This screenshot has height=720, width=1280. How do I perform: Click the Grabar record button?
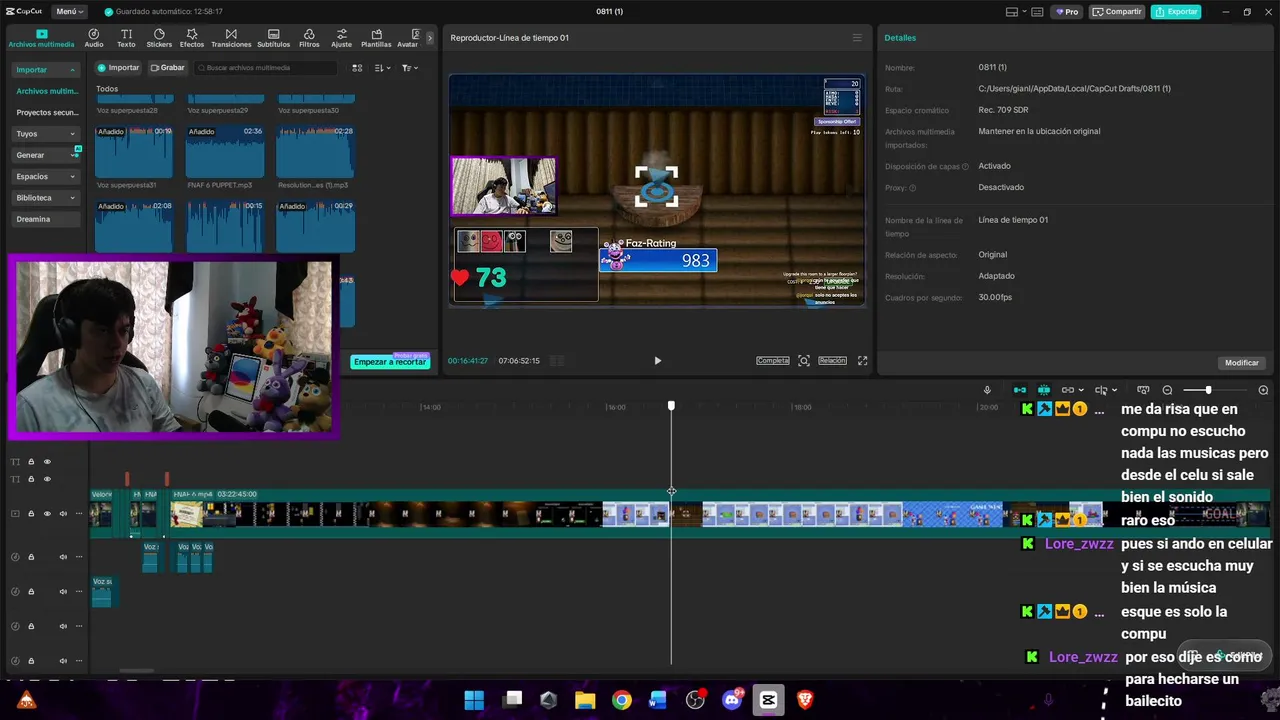coord(168,68)
